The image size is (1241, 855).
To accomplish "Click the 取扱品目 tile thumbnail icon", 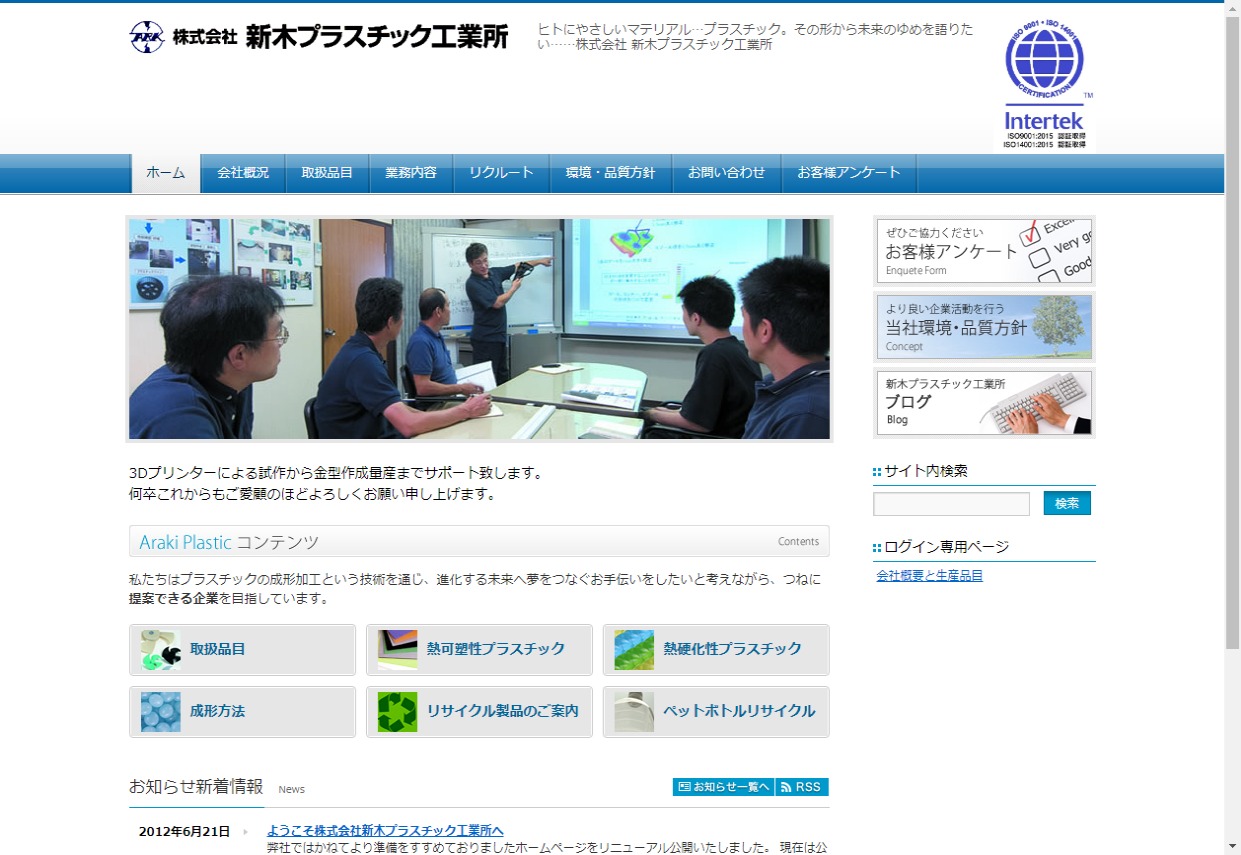I will [x=161, y=650].
